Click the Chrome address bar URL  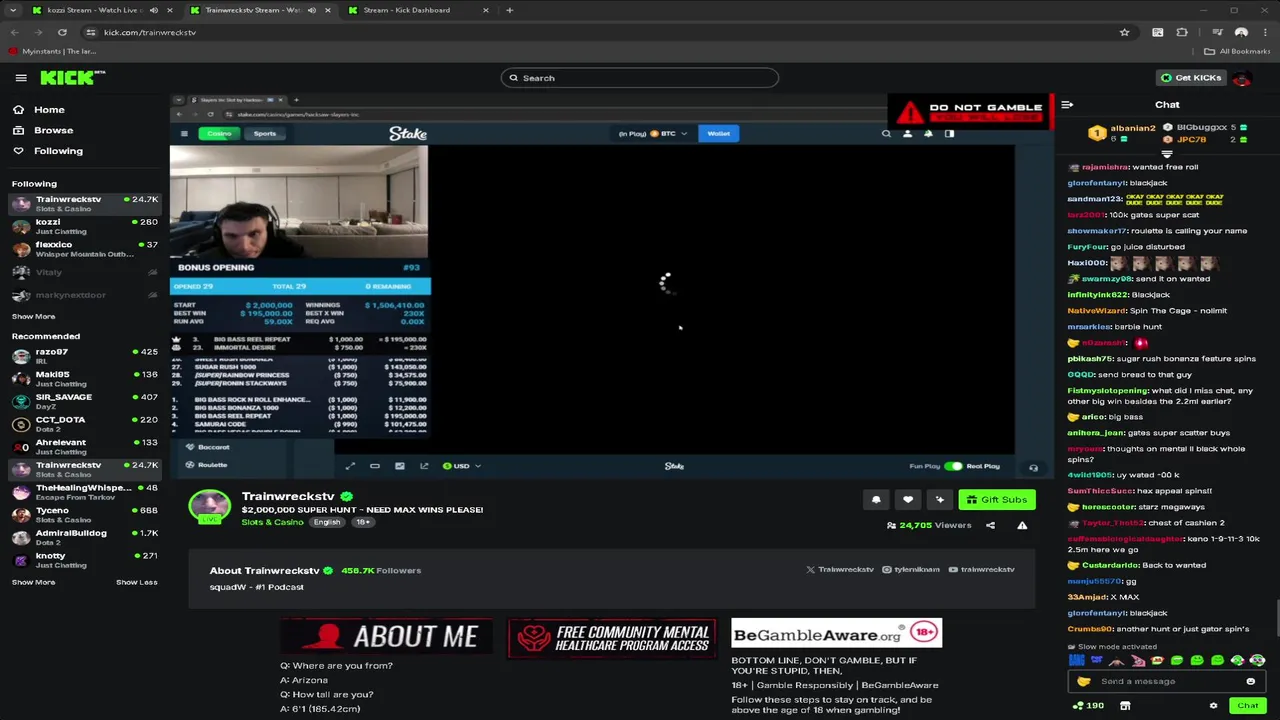(150, 32)
